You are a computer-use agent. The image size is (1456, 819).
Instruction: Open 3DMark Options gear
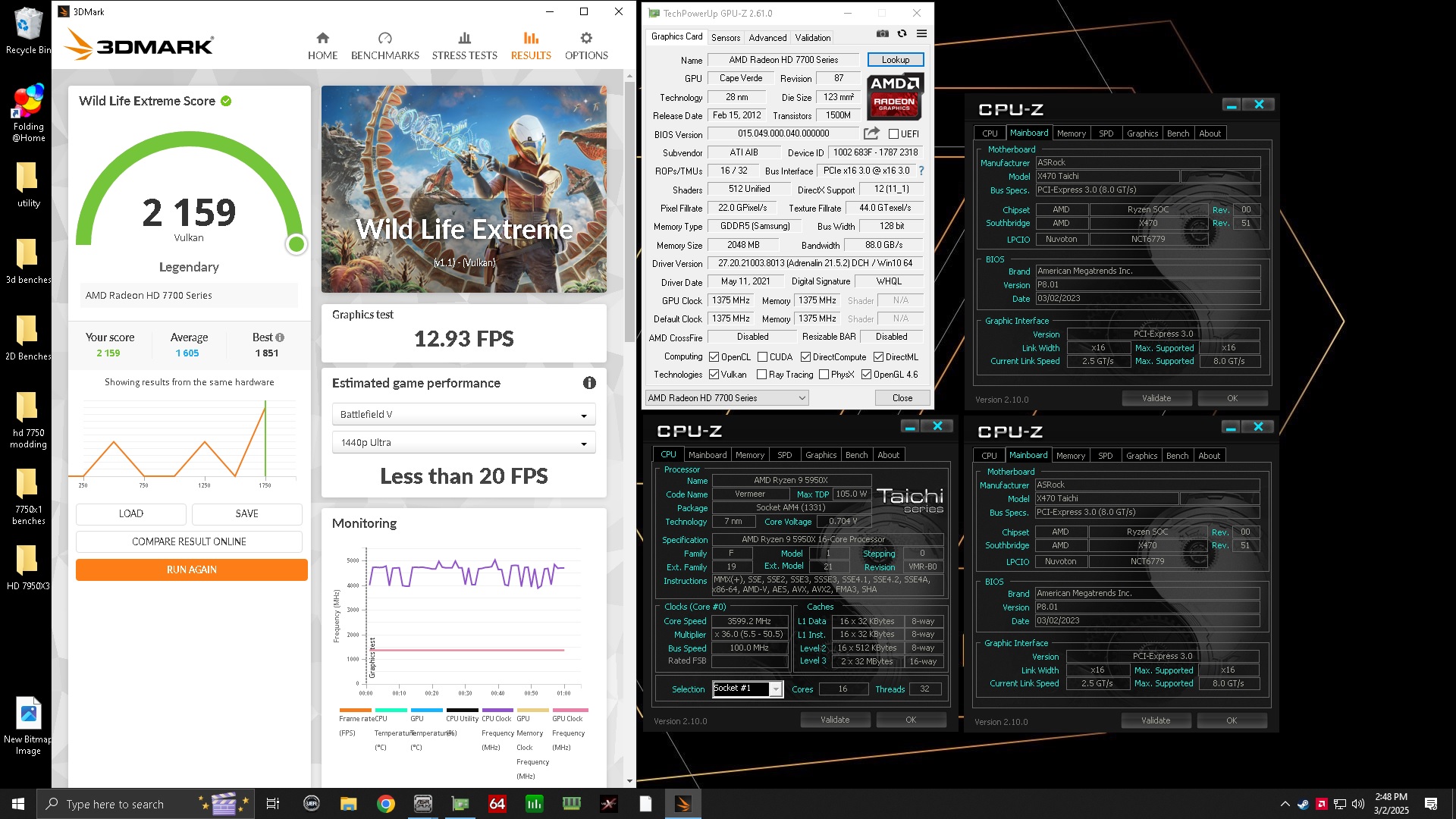click(586, 46)
